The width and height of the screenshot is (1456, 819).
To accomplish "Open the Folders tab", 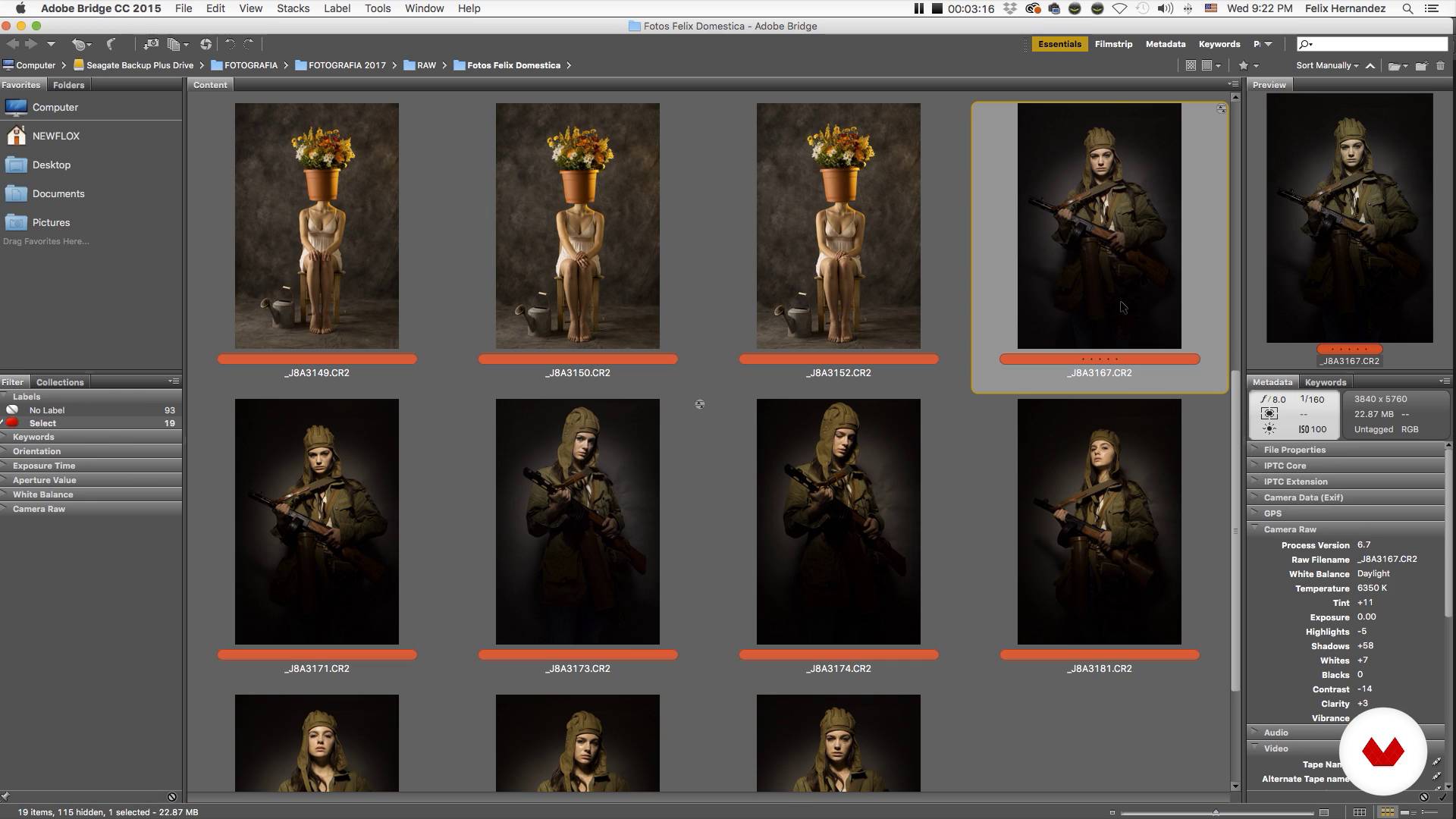I will (x=68, y=85).
